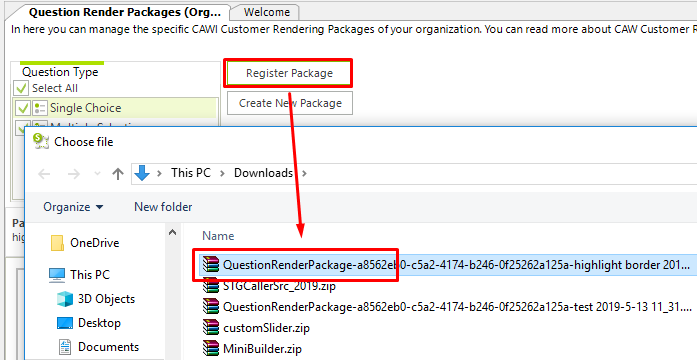Click the blue Downloads arrow icon in address bar
Viewport: 697px width, 360px height.
point(142,173)
